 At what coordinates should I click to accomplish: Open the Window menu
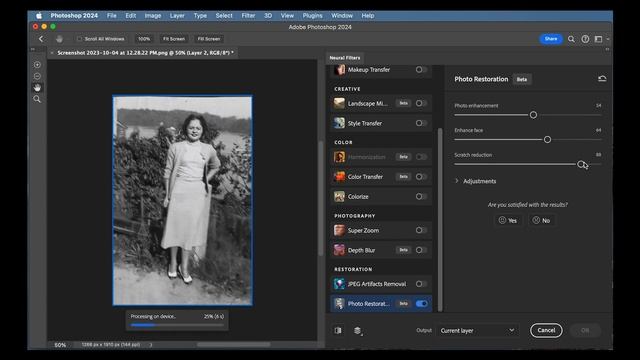coord(342,16)
